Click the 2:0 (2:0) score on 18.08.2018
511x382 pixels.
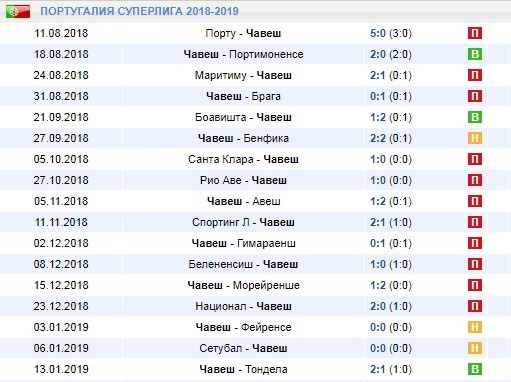[391, 54]
